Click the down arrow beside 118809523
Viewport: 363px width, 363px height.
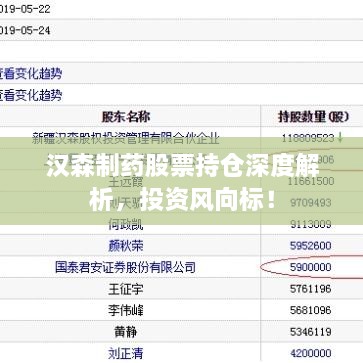[x=340, y=138]
